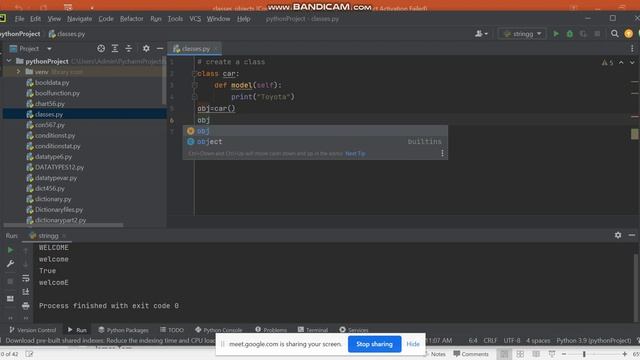Open Run panel settings gear icon
Viewport: 640px width, 360px height.
click(618, 235)
